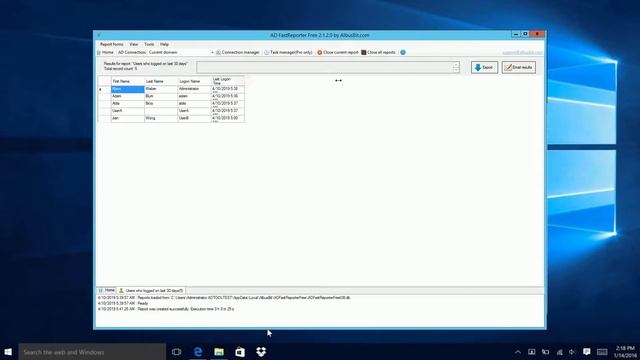This screenshot has height=360, width=640.
Task: Click the Report was created successfully log line
Action: pyautogui.click(x=166, y=309)
